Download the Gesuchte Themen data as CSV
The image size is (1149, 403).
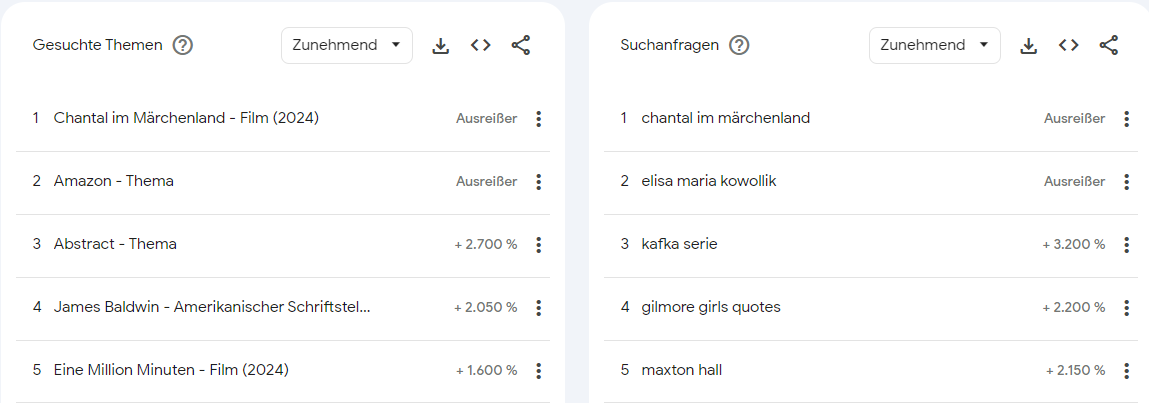(440, 45)
